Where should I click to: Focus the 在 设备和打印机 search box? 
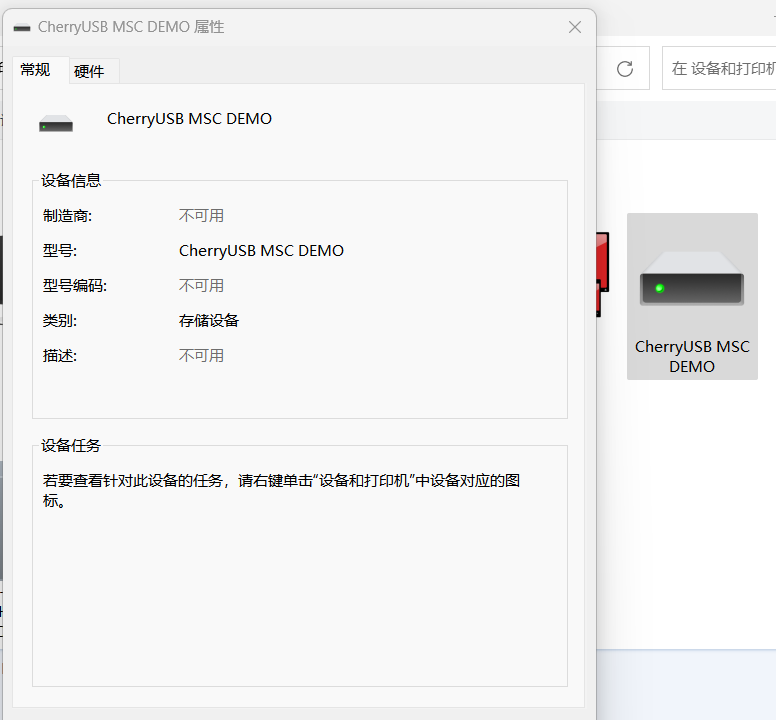pos(722,68)
